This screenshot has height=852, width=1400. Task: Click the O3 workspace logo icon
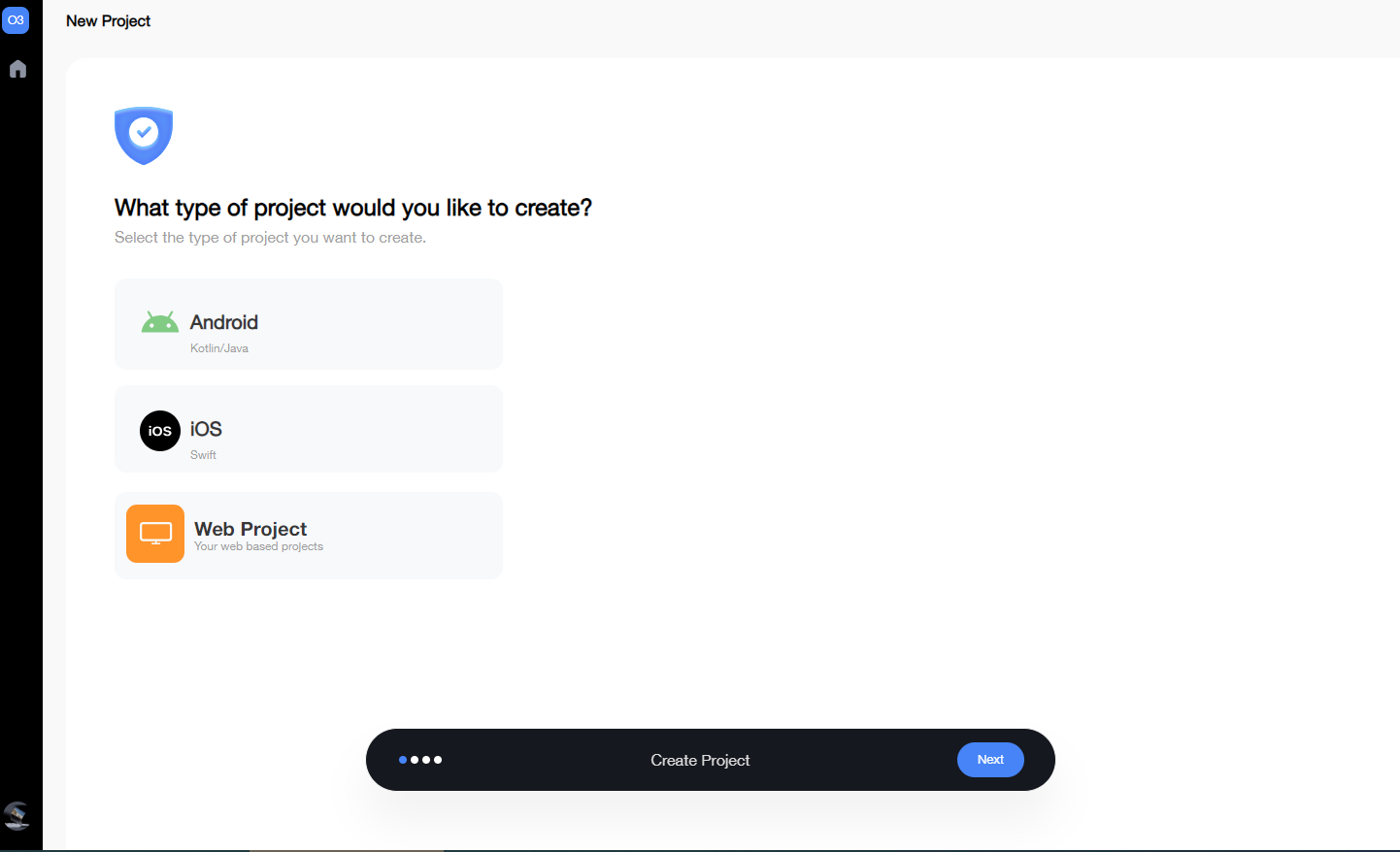coord(16,20)
